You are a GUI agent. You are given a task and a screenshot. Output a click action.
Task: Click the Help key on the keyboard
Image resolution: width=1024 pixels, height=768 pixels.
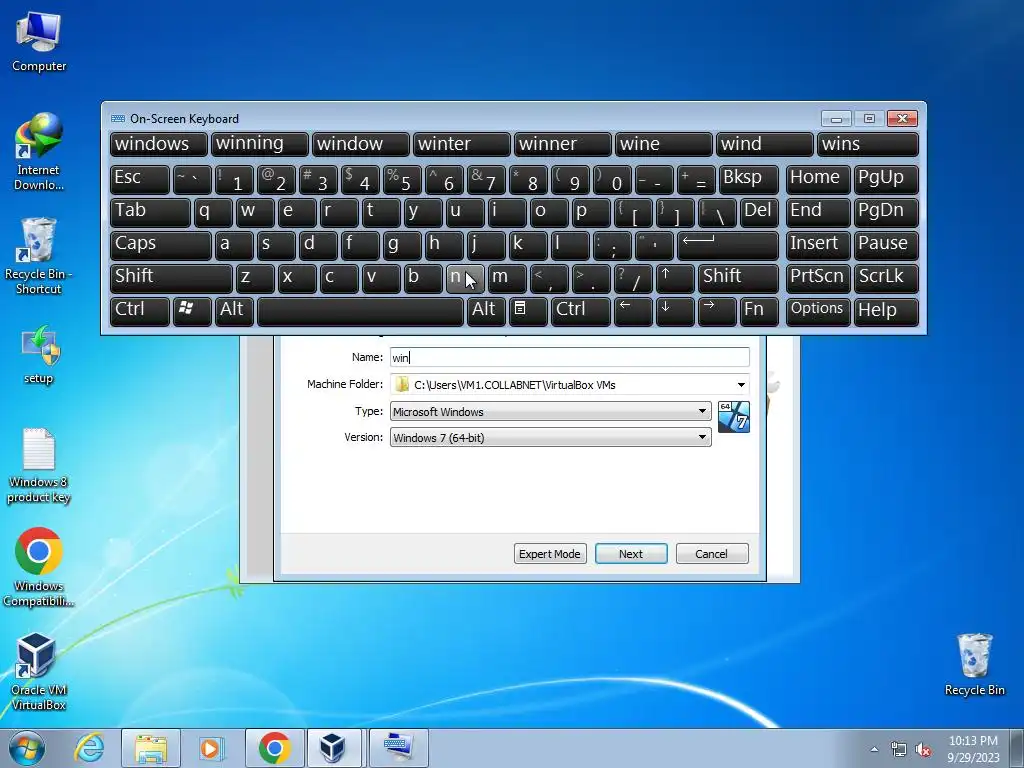[886, 311]
